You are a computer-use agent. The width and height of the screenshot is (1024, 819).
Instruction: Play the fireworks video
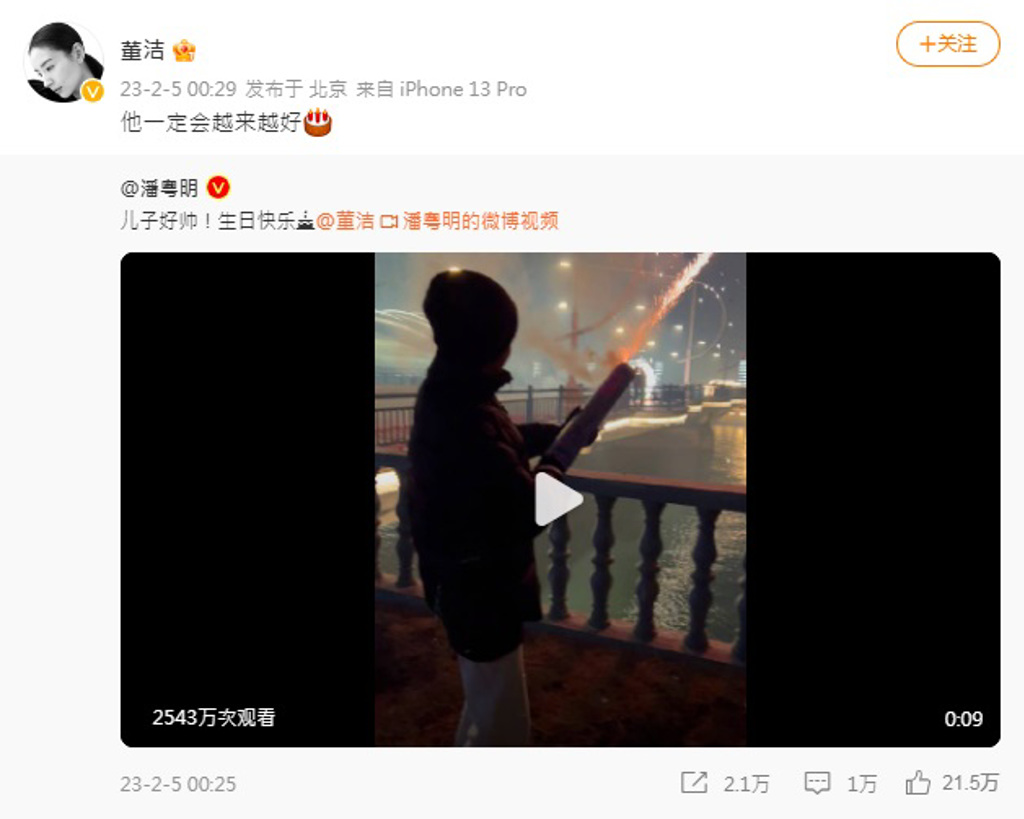[x=558, y=500]
